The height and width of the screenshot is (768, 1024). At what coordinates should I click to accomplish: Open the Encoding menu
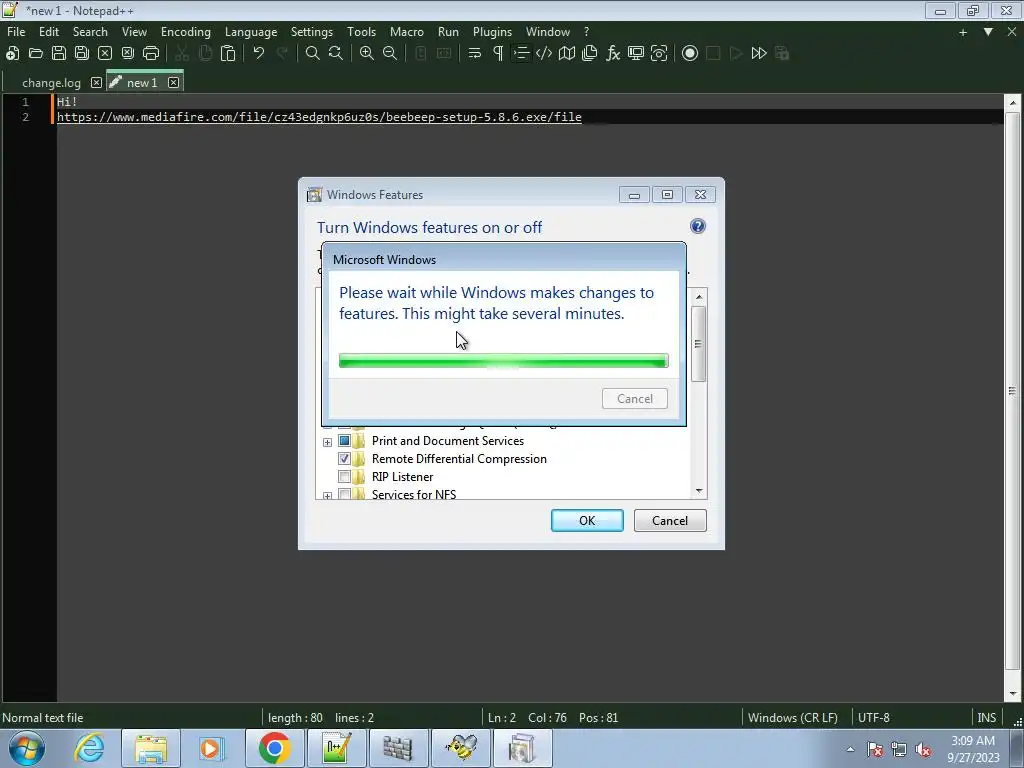[185, 31]
